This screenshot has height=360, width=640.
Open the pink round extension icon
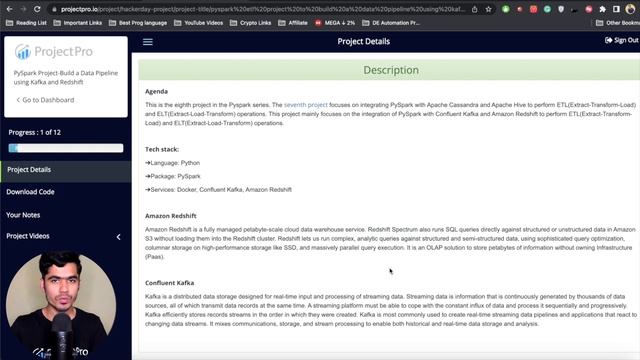pyautogui.click(x=589, y=9)
